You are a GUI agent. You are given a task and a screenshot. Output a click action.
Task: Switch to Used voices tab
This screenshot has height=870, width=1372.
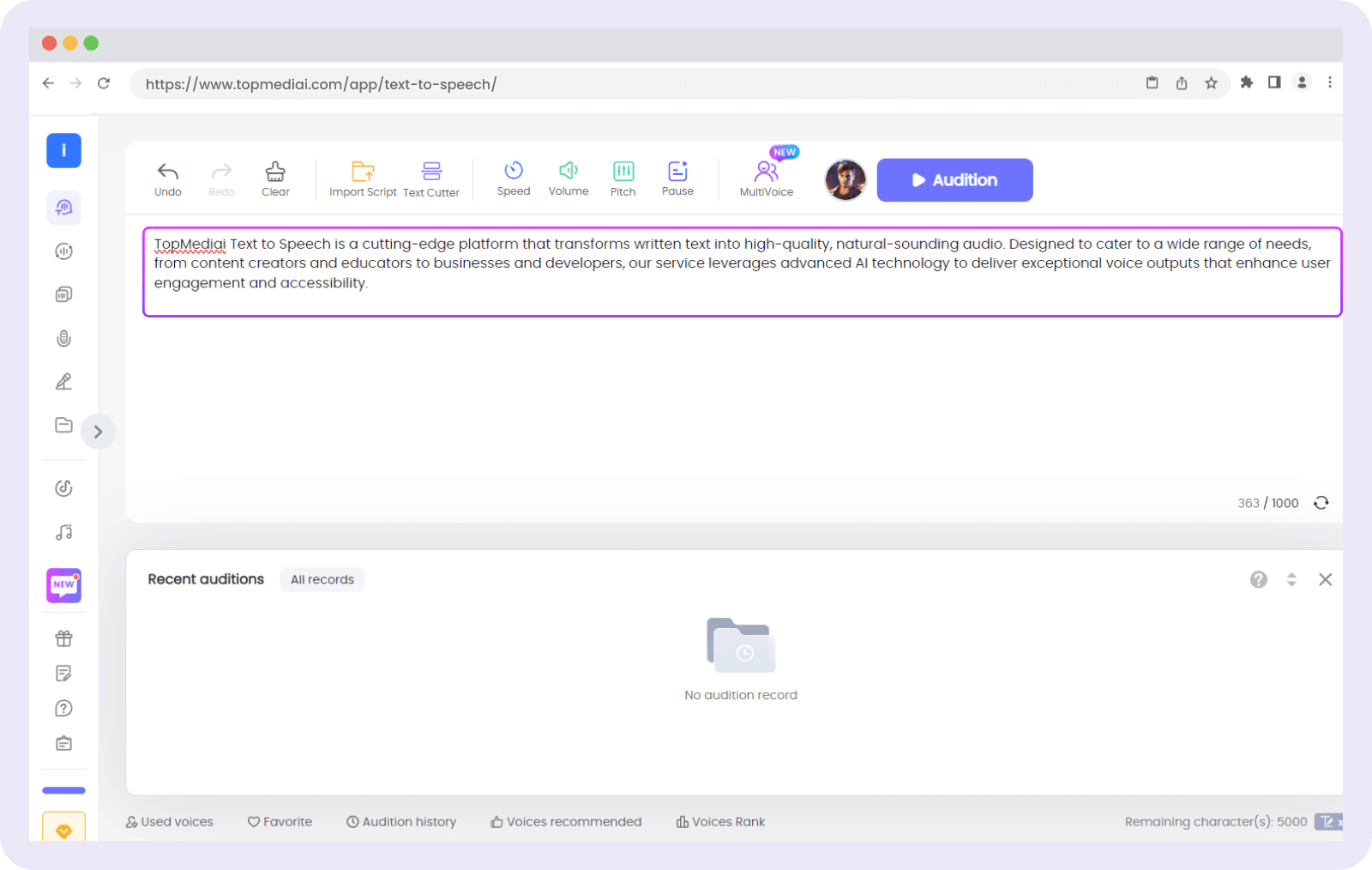[x=170, y=822]
